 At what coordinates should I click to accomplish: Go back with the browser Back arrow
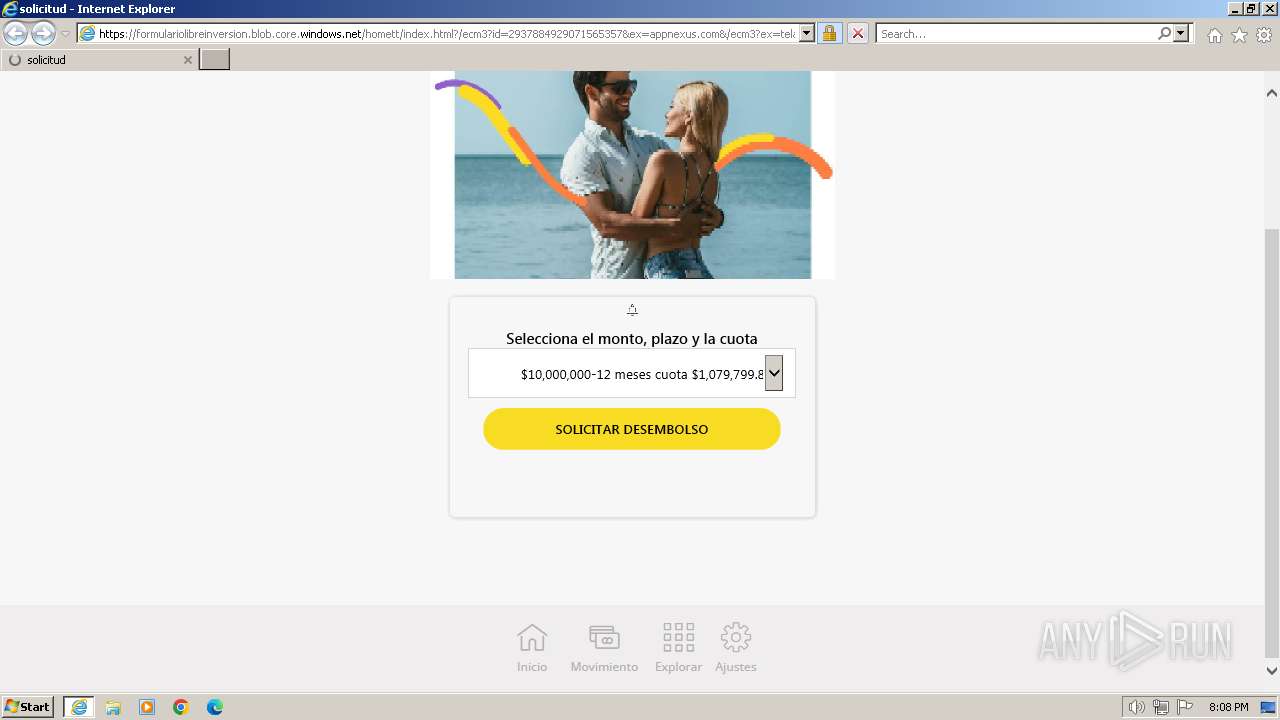pyautogui.click(x=16, y=33)
